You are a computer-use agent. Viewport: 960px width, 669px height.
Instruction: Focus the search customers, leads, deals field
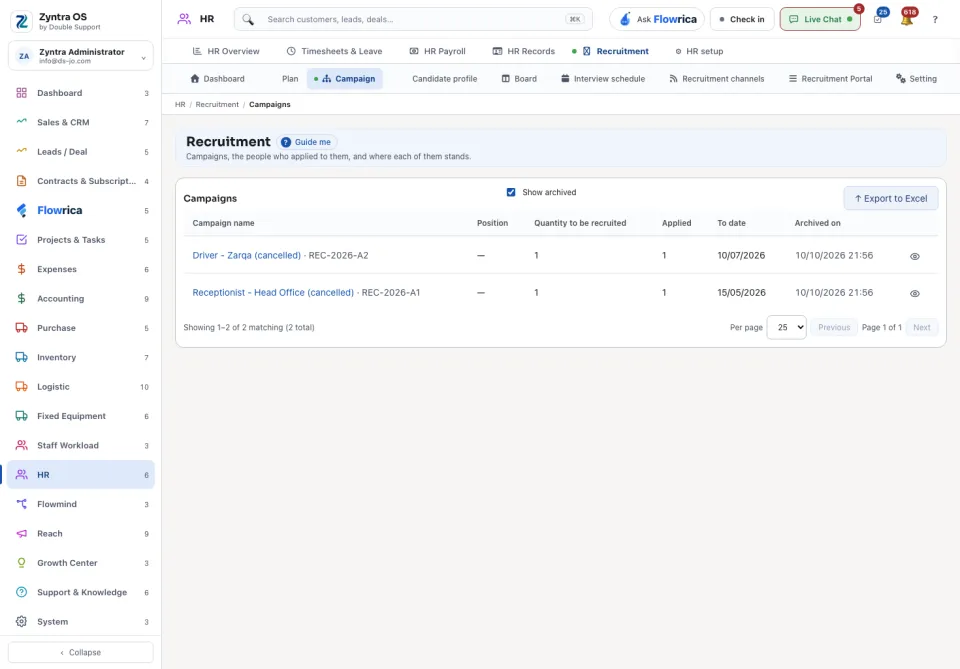coord(413,19)
